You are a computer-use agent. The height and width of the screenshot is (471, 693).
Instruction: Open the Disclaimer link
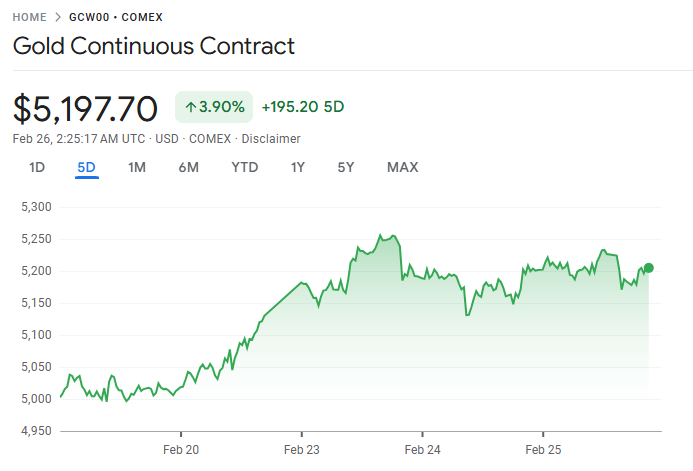pos(271,139)
